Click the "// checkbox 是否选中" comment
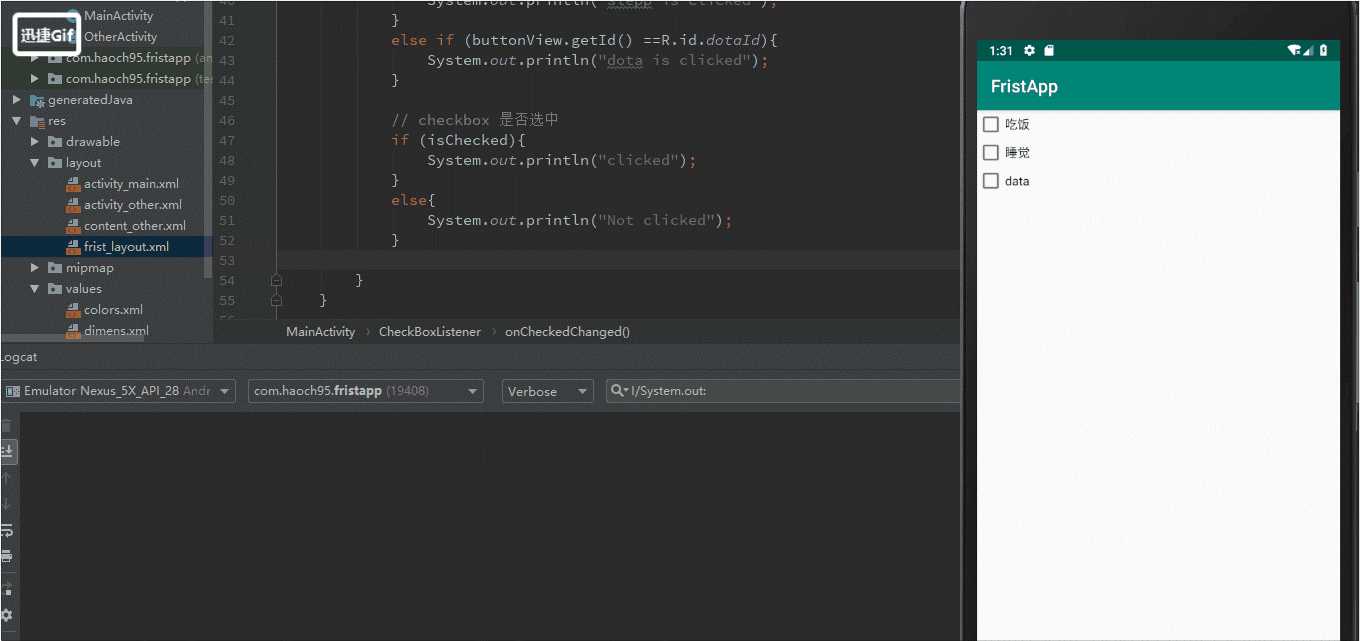 point(475,120)
